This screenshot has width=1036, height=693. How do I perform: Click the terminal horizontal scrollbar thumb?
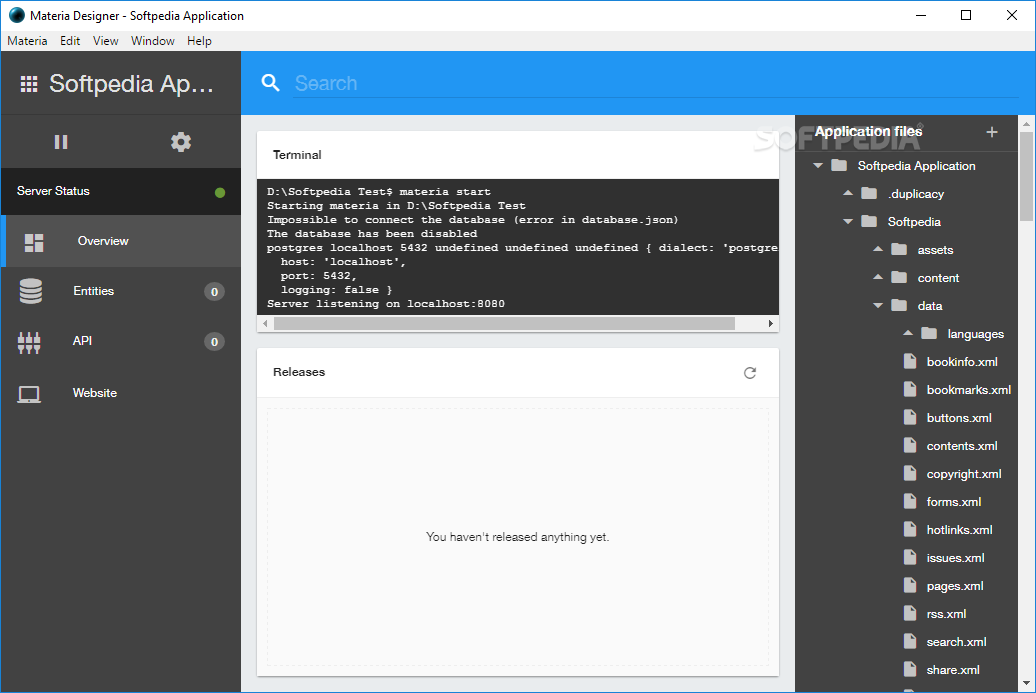504,323
